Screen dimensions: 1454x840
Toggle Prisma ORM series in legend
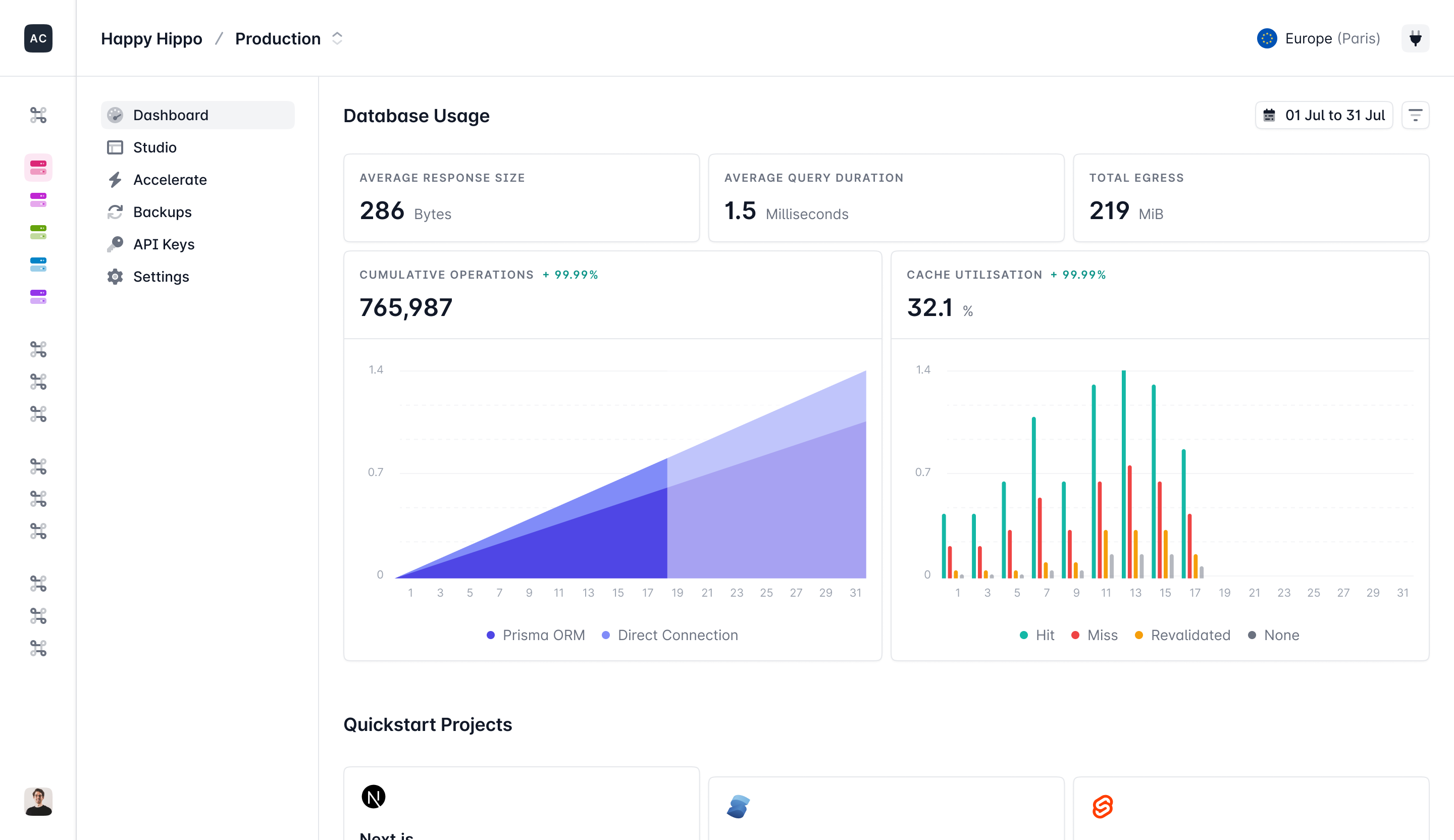coord(536,635)
